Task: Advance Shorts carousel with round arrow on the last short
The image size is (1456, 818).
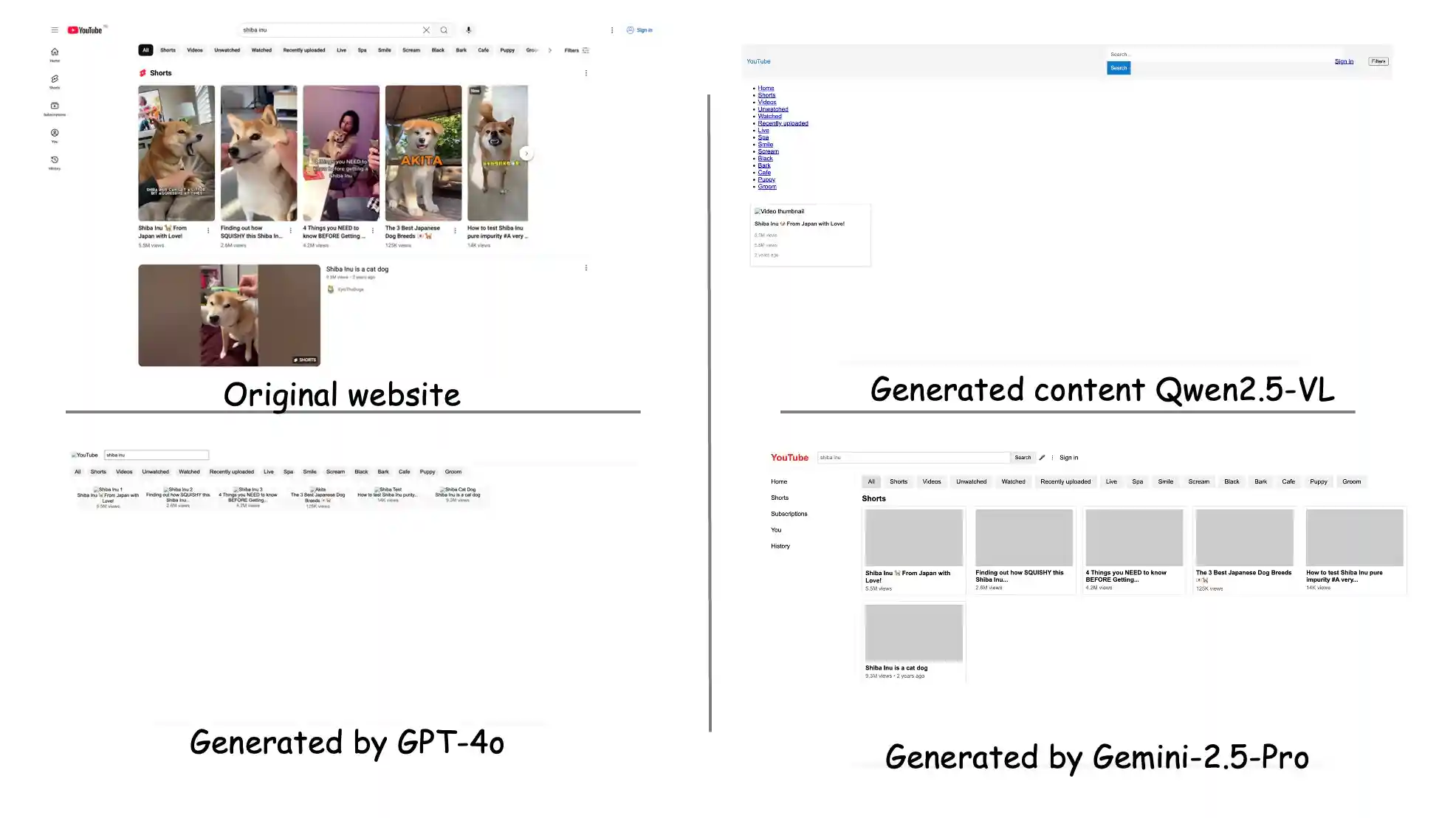Action: click(526, 154)
